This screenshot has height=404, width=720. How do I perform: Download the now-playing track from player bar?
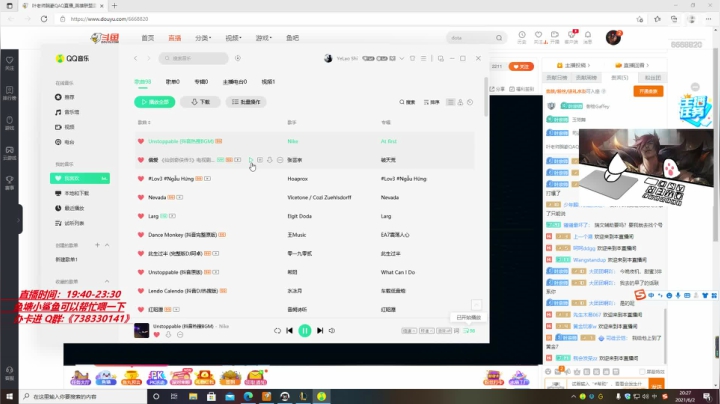[168, 335]
